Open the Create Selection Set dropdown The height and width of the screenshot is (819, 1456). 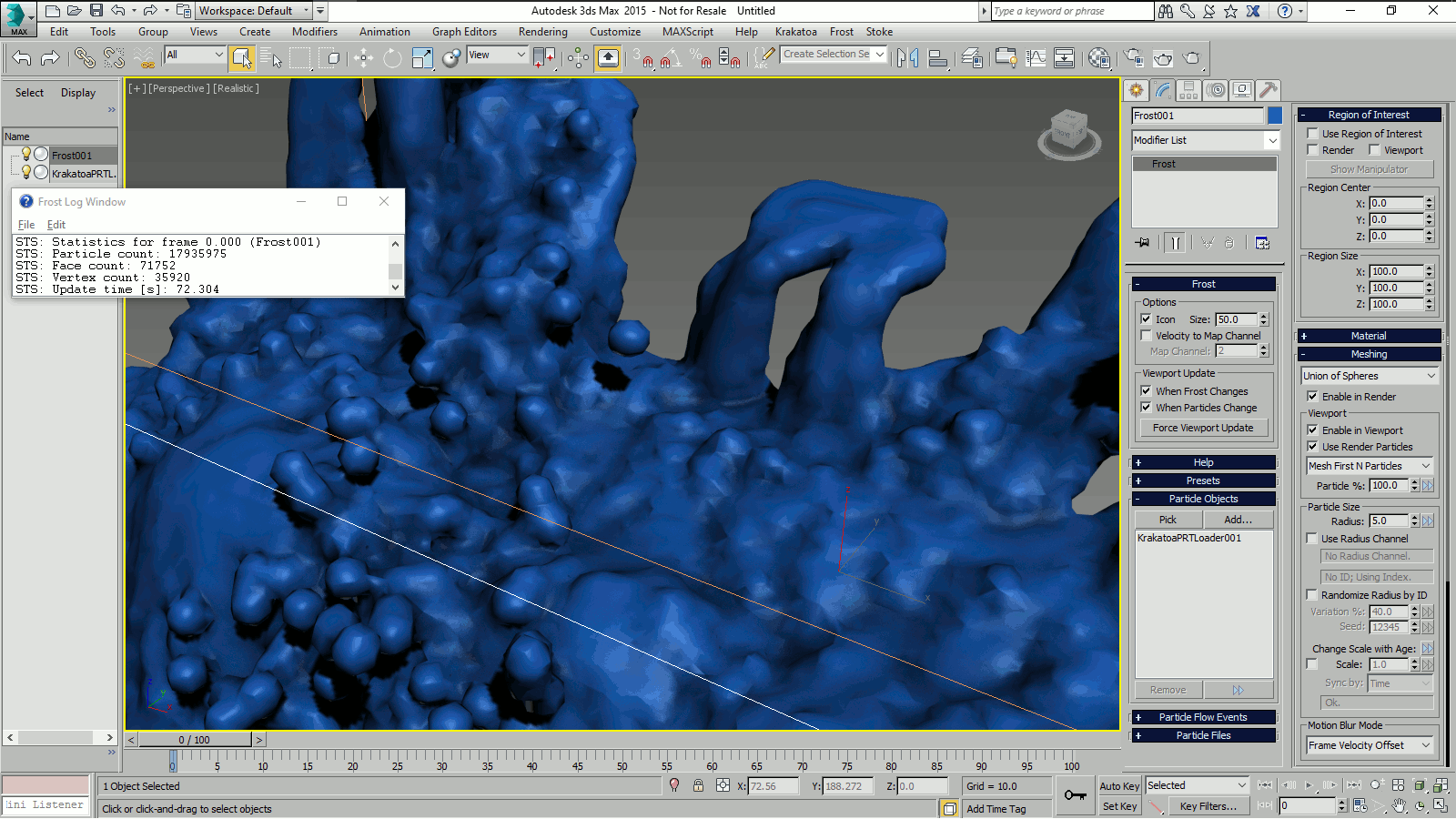[834, 55]
